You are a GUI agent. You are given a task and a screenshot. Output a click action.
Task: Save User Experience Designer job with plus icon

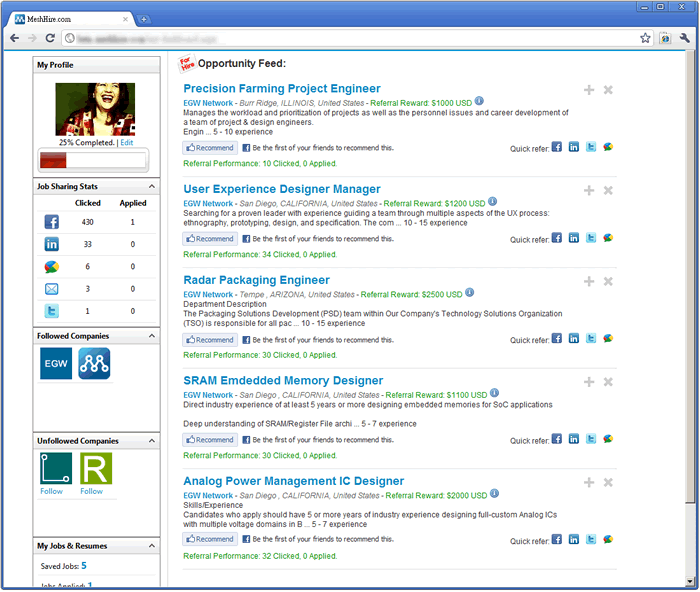pos(589,191)
